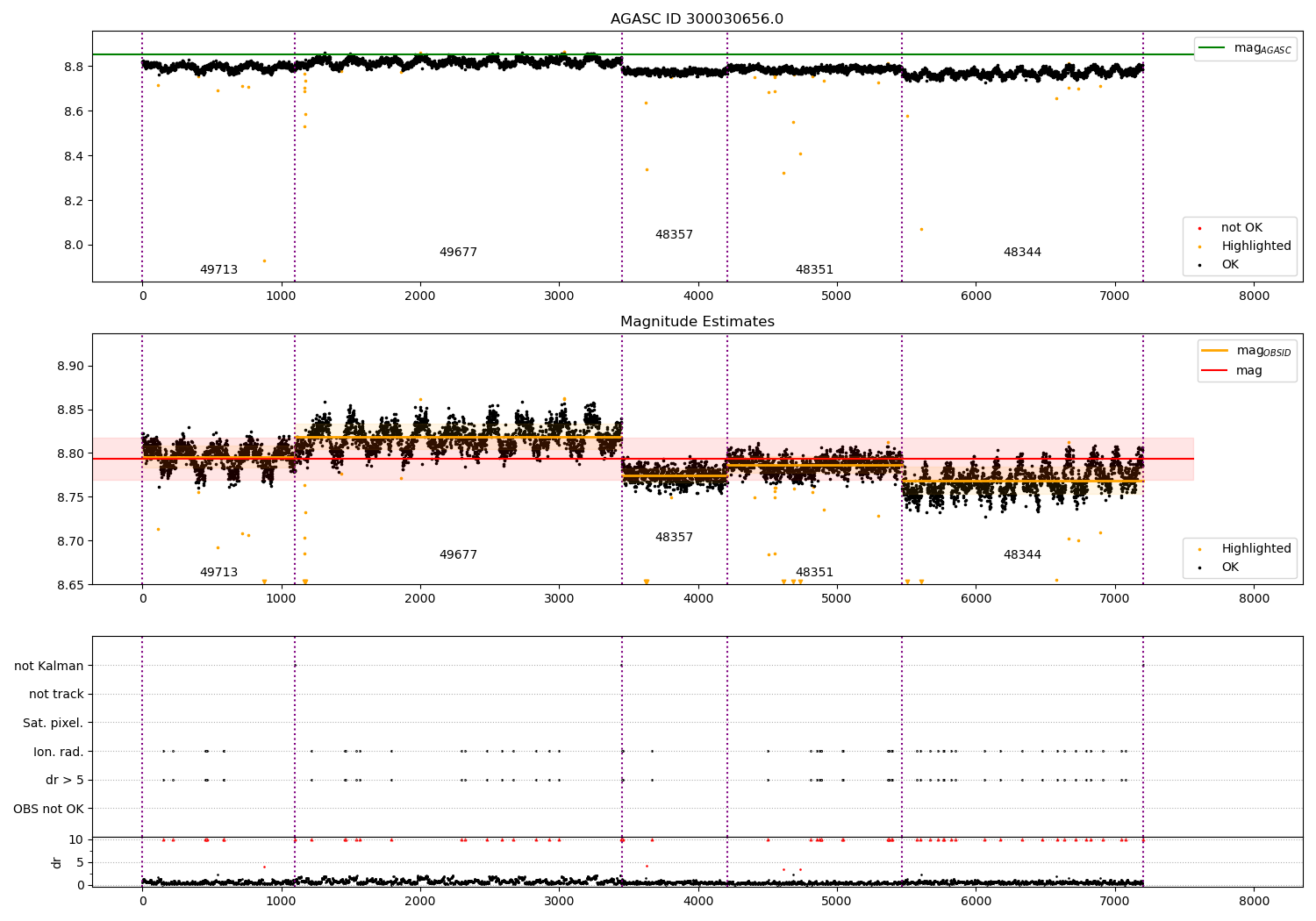
Task: Click obsid label 48344 in Magnitude Estimates plot
Action: pyautogui.click(x=1022, y=555)
